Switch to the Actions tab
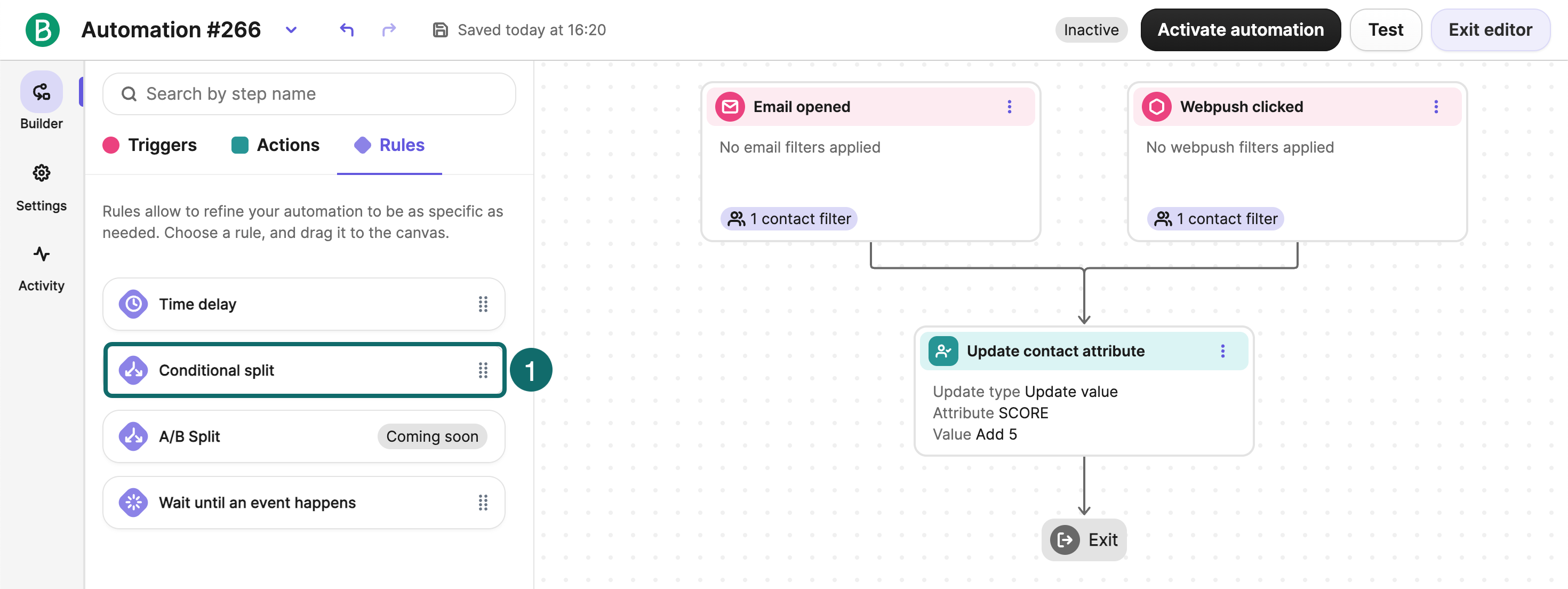1568x589 pixels. (x=275, y=145)
